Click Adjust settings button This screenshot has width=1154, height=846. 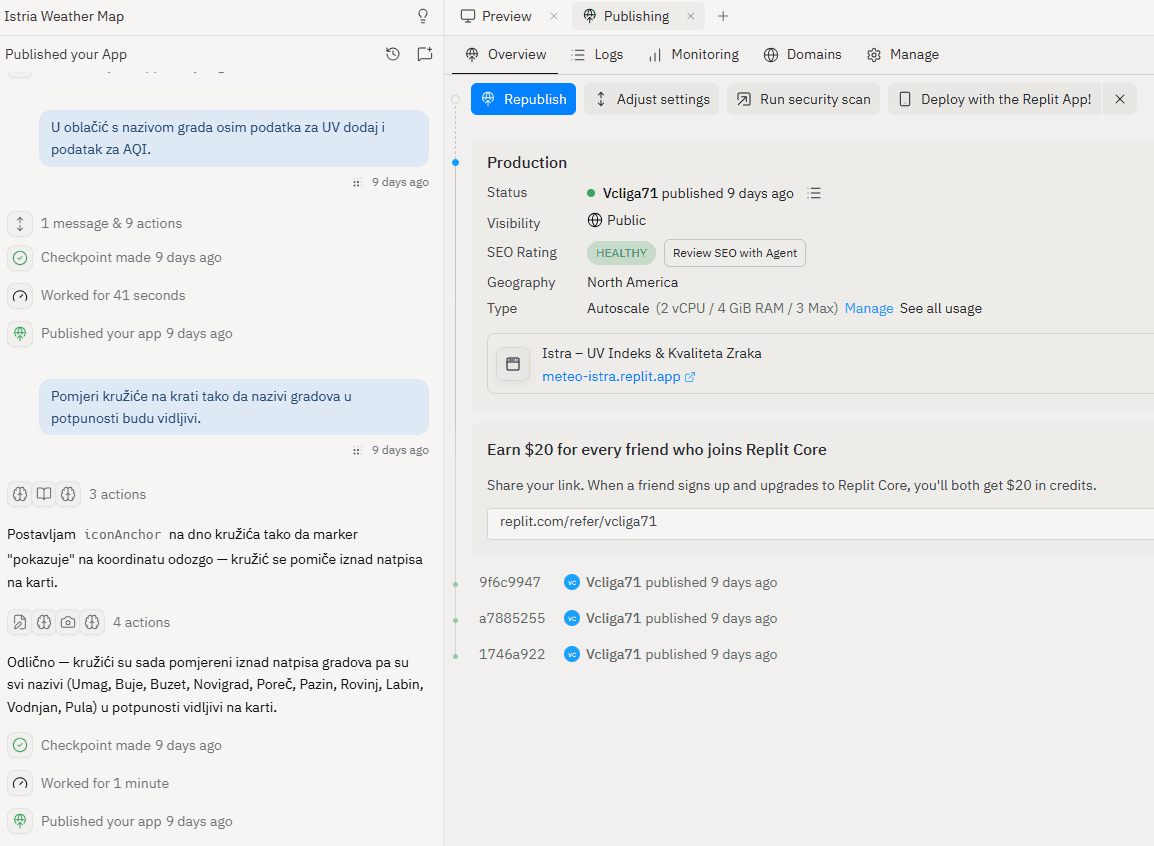tap(652, 99)
